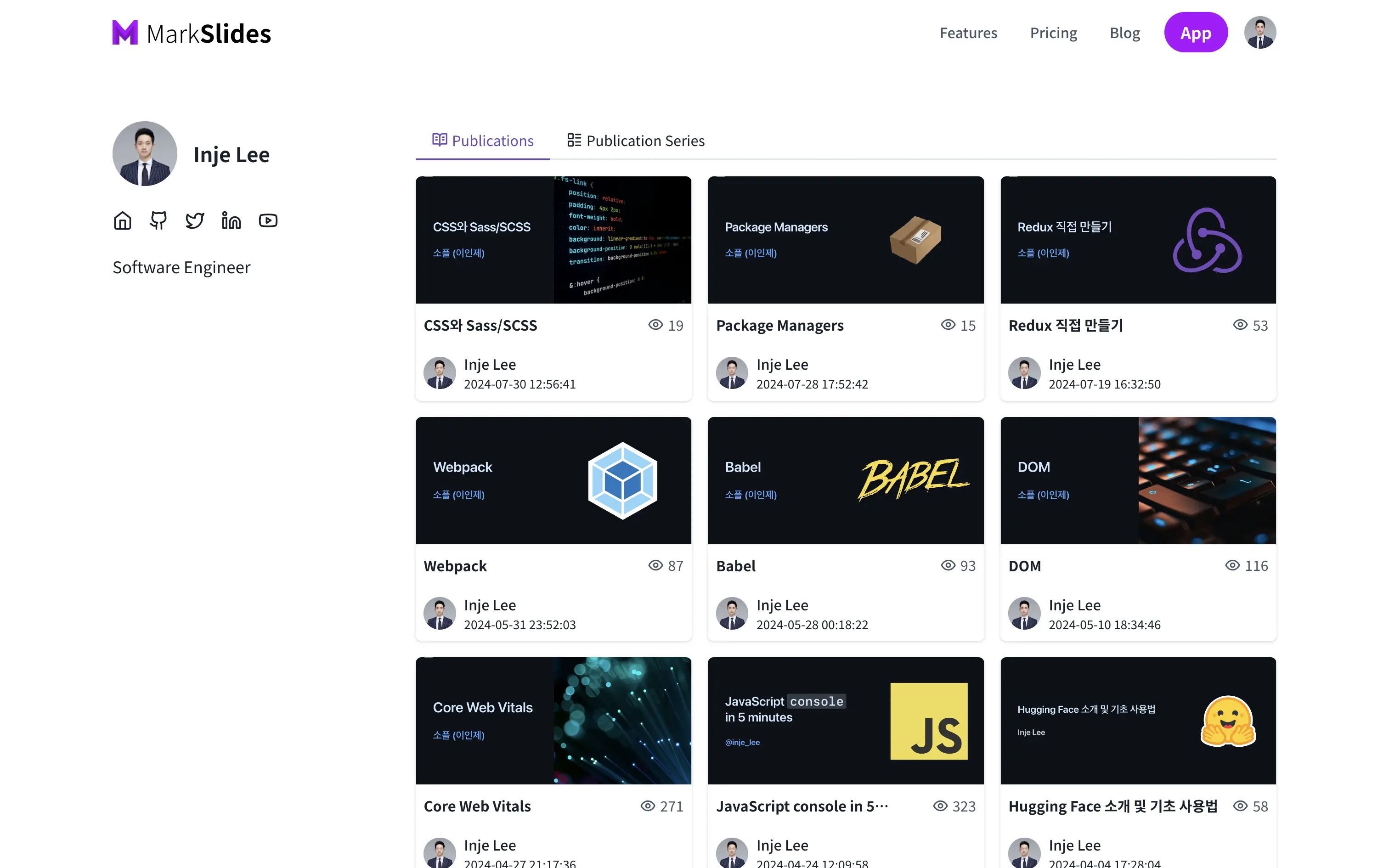Click the eye icon on JavaScript console card
This screenshot has width=1389, height=868.
[x=940, y=806]
